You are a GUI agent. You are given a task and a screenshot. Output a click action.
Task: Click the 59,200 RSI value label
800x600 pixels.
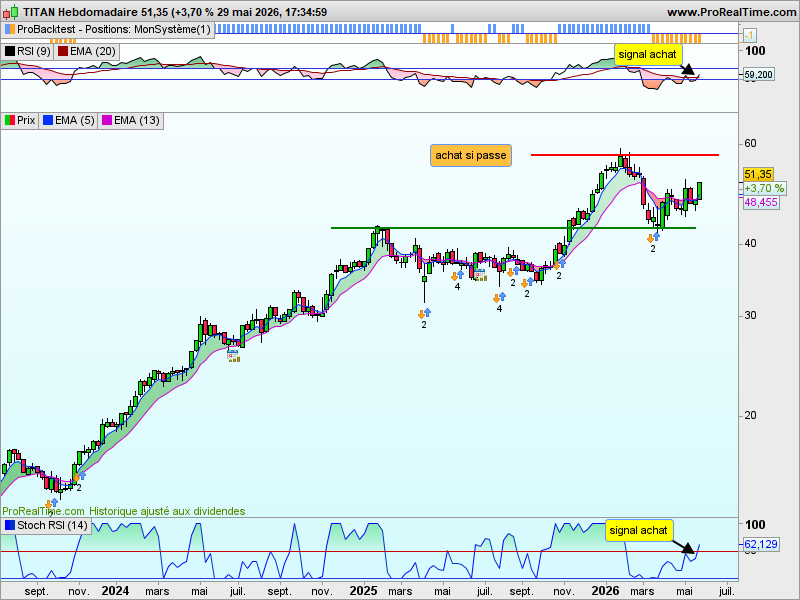pyautogui.click(x=759, y=75)
